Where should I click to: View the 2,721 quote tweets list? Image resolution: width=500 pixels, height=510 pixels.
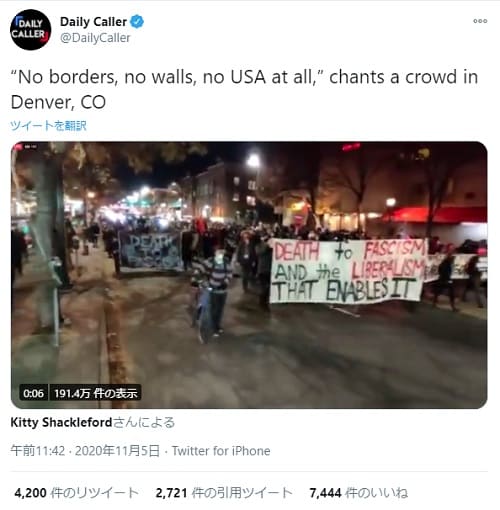coord(224,493)
